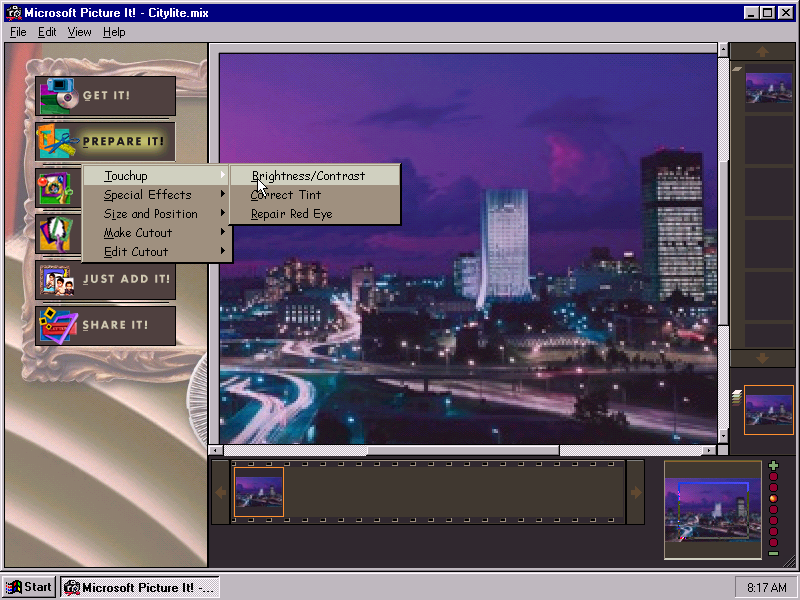This screenshot has height=600, width=800.
Task: Open the Share It! section
Action: 105,325
